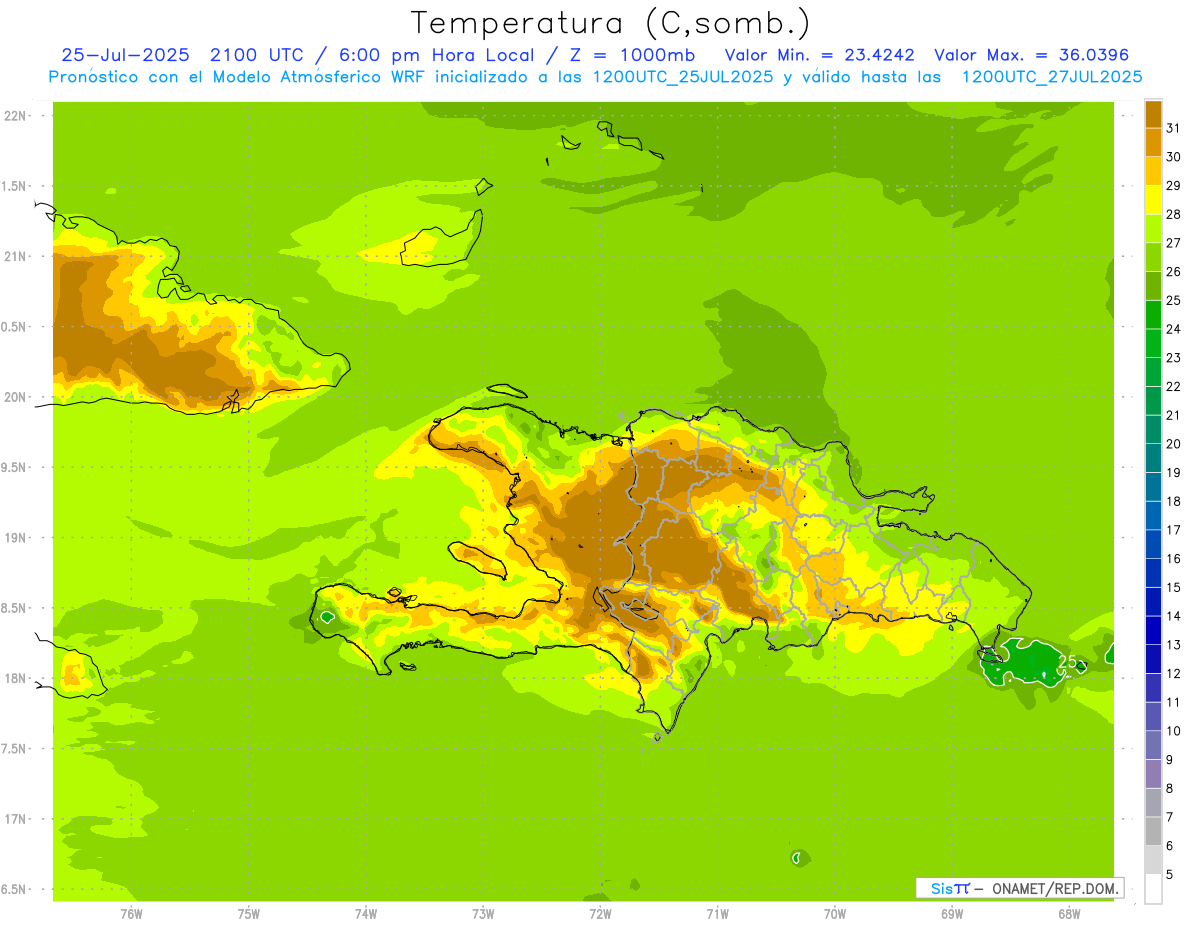Click the latitude axis label "9.5N"
The width and height of the screenshot is (1200, 927).
[x=15, y=467]
